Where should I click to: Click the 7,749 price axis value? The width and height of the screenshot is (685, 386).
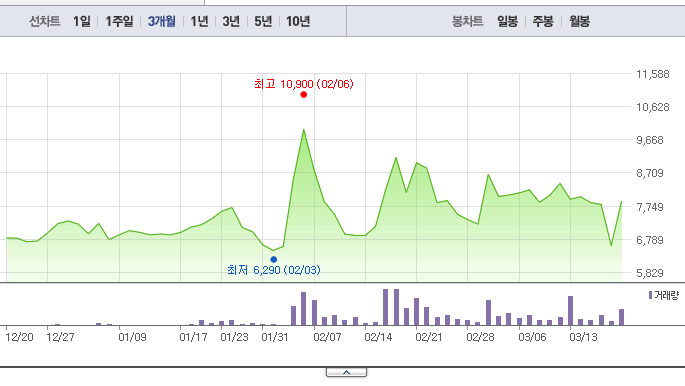coord(650,207)
